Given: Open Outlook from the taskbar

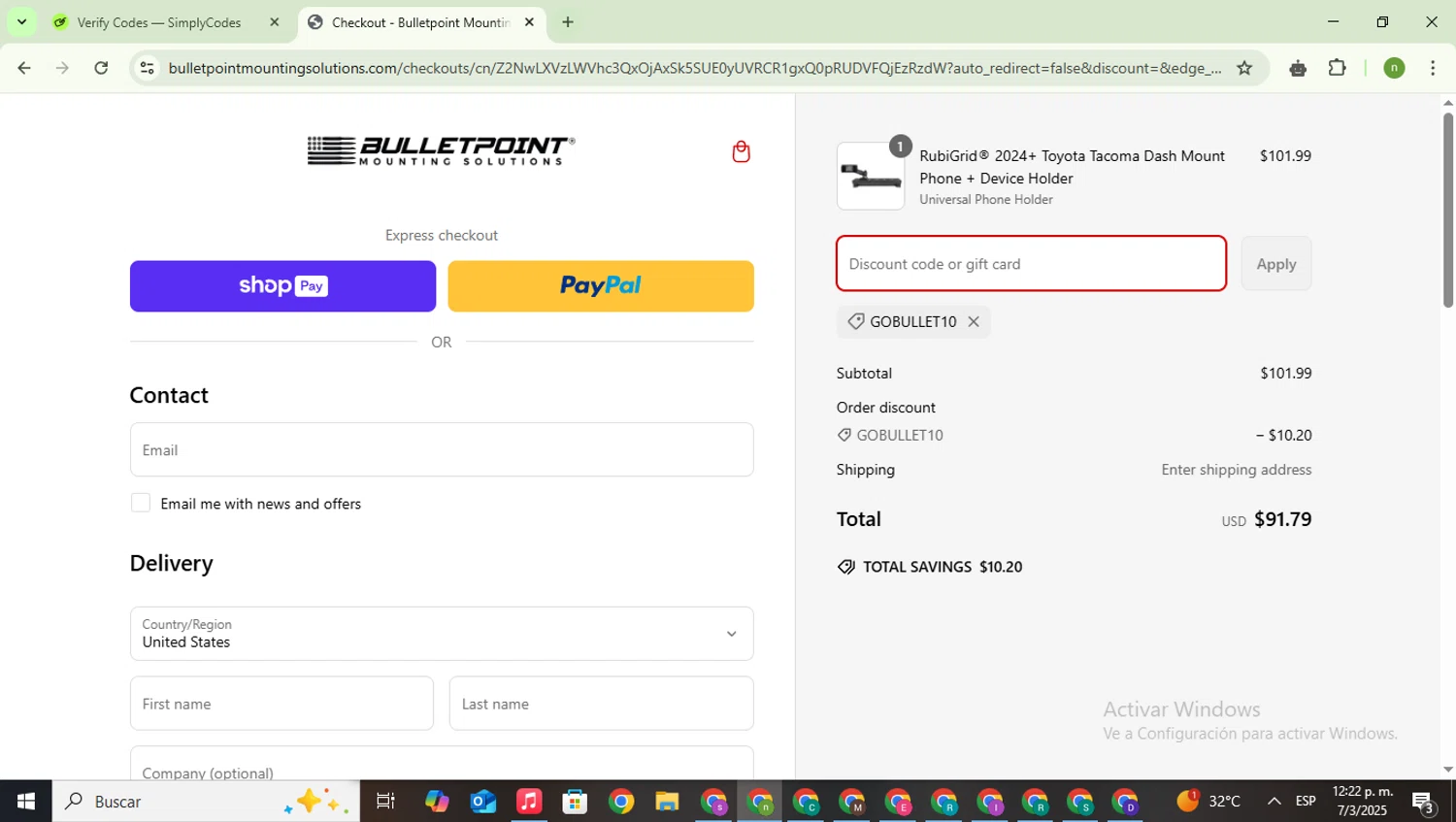Looking at the screenshot, I should coord(482,802).
